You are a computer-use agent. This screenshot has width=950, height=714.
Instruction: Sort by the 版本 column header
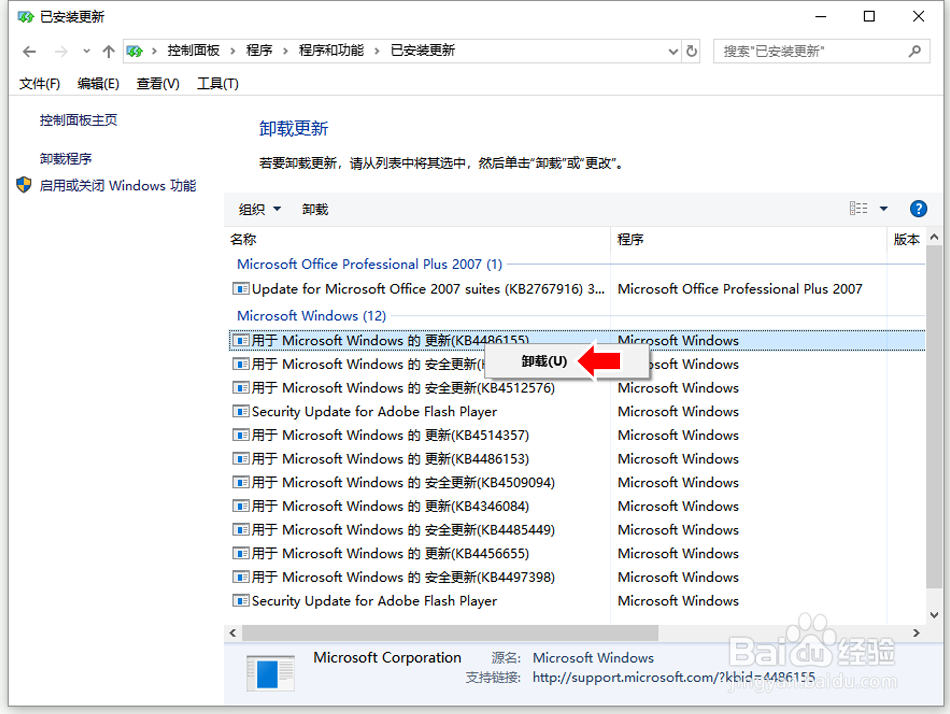coord(906,239)
